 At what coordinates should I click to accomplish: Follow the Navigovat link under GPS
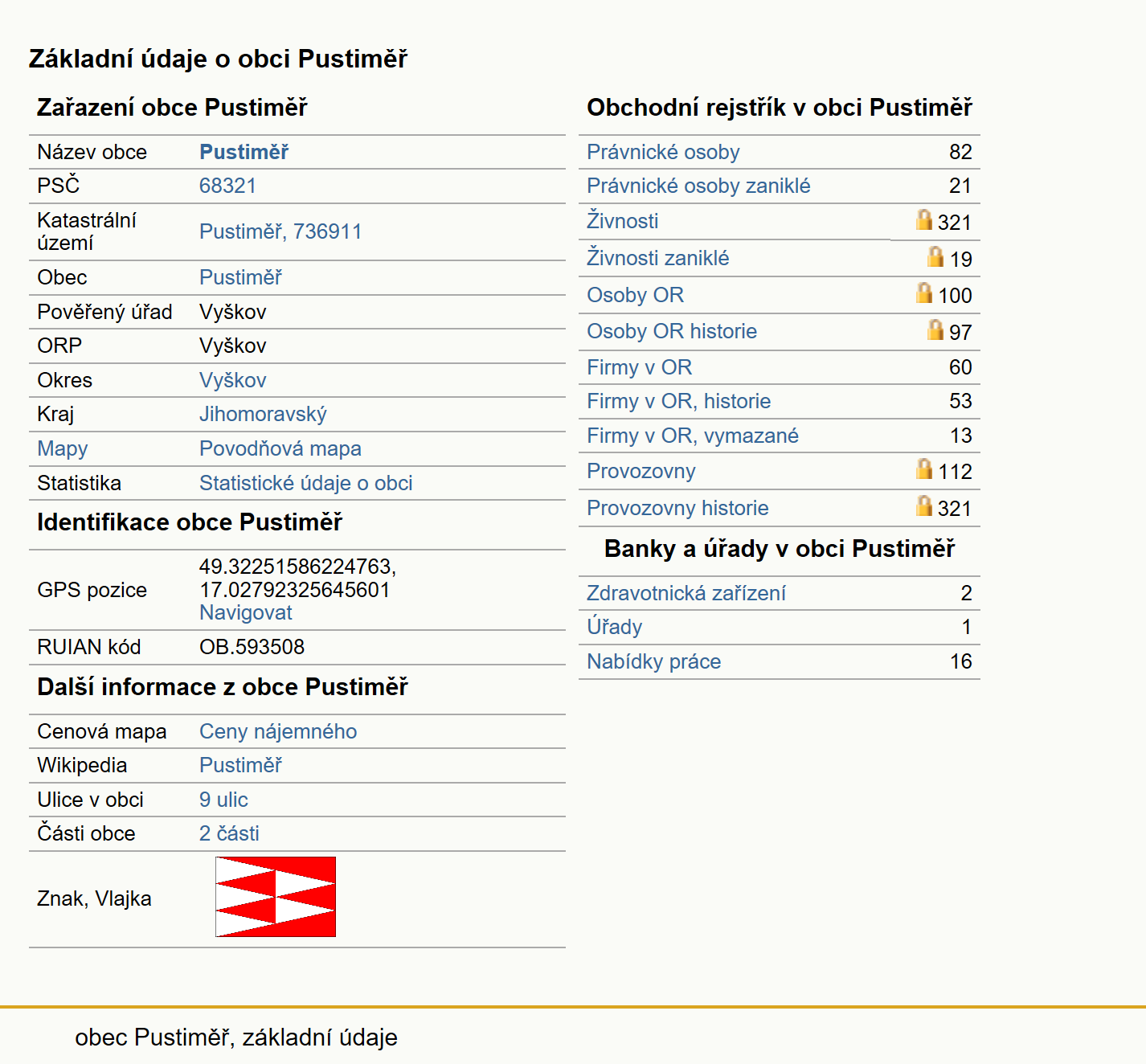tap(246, 612)
